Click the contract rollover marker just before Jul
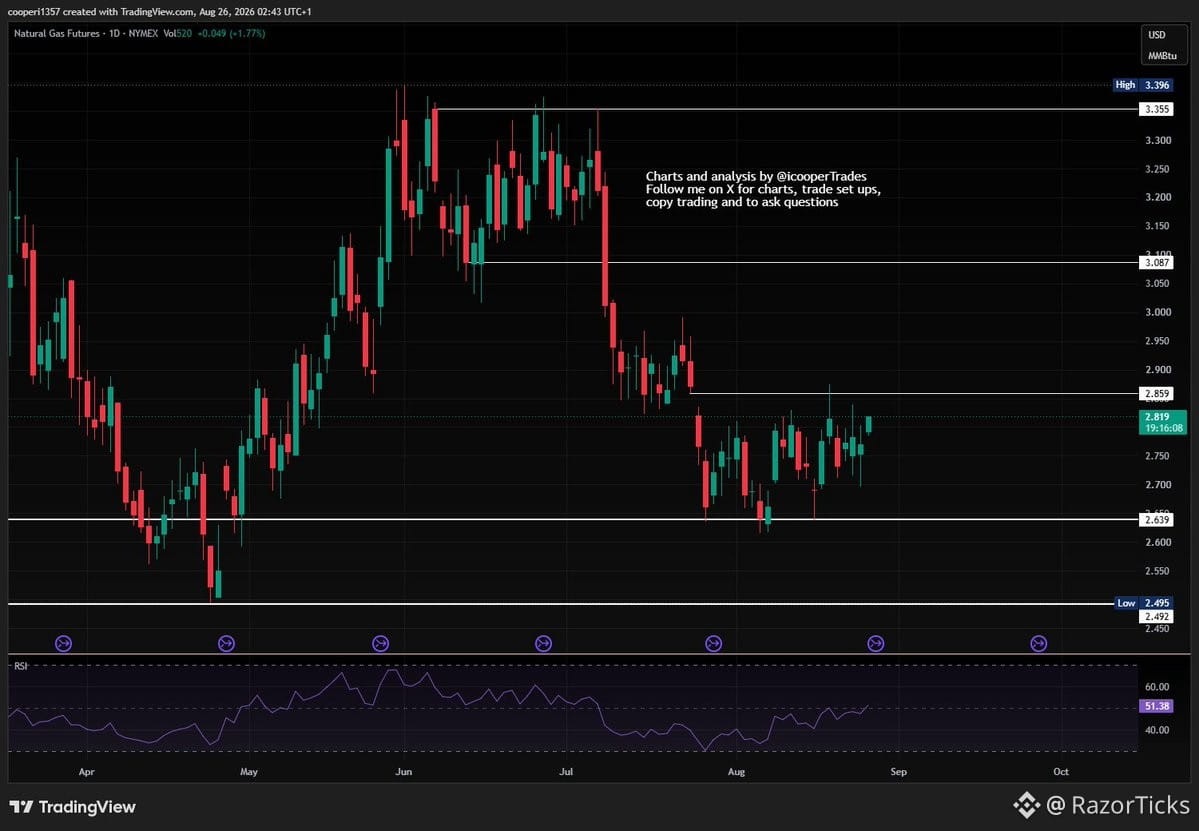This screenshot has height=831, width=1199. (x=543, y=644)
